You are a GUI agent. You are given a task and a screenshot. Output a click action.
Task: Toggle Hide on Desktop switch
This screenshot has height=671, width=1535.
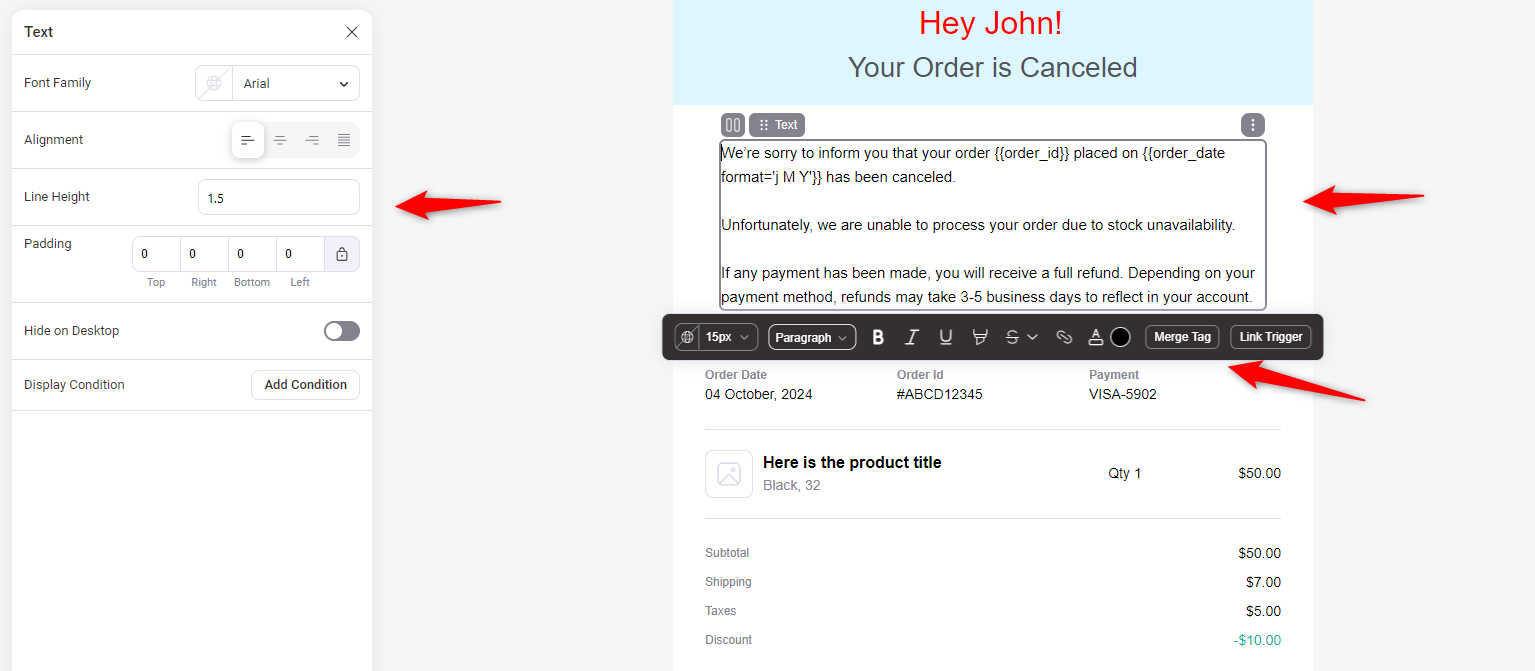click(x=342, y=331)
